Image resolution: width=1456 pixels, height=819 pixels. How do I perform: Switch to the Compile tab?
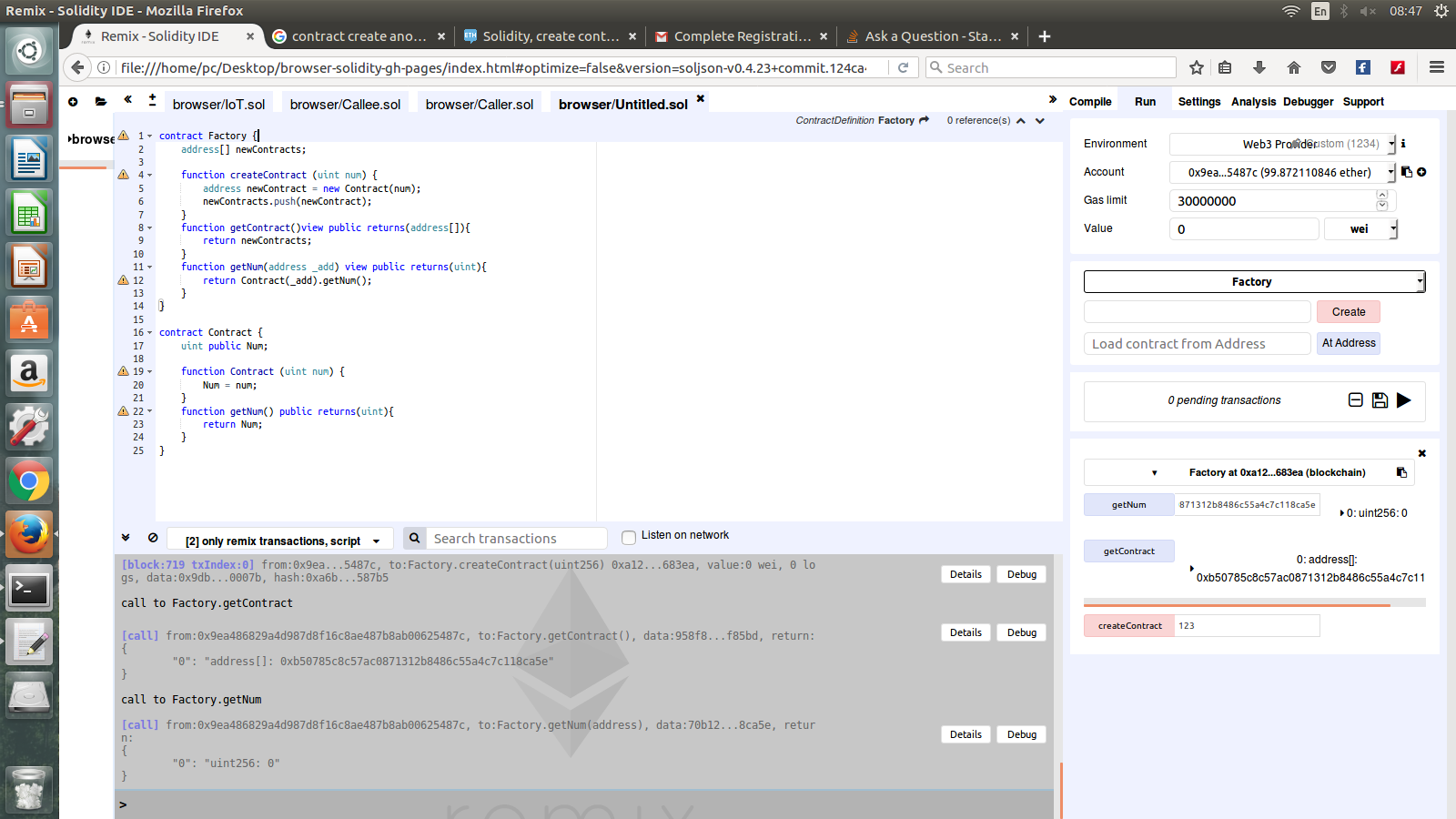coord(1090,102)
